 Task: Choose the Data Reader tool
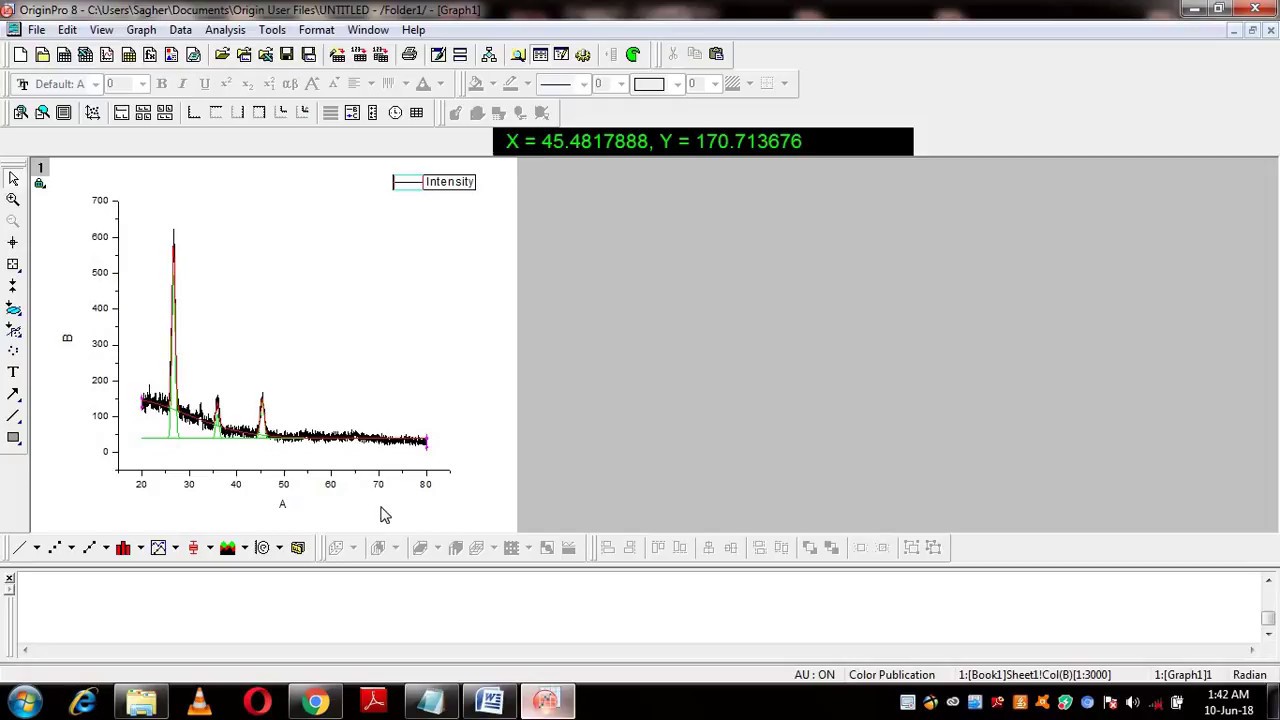13,265
